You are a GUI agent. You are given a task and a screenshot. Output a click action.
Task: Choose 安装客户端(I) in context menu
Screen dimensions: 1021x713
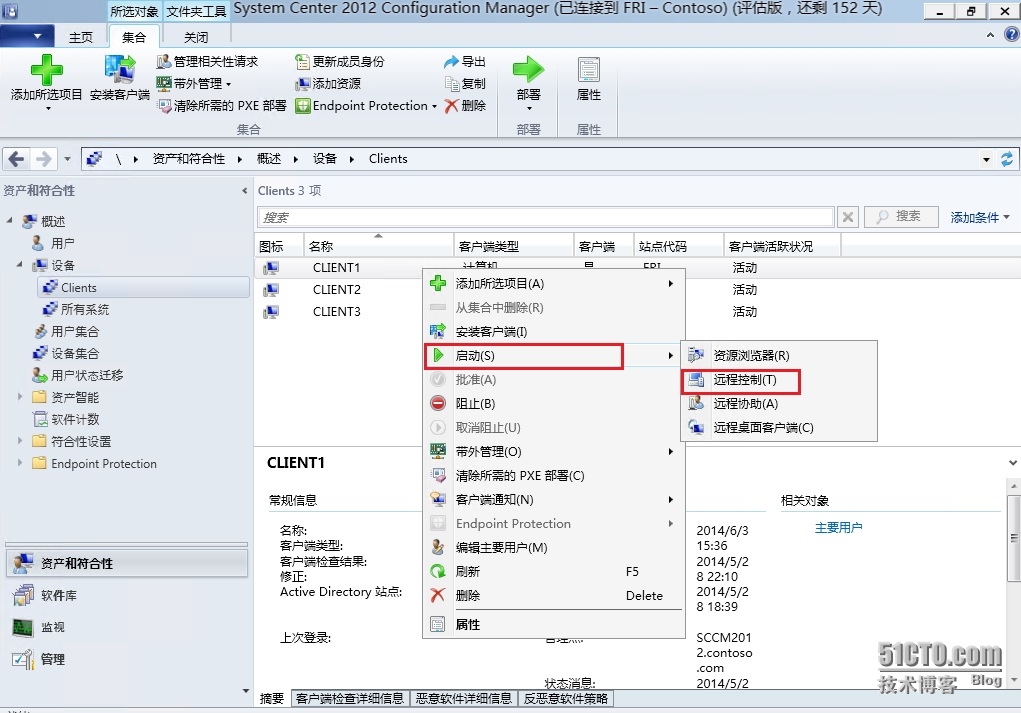pyautogui.click(x=553, y=332)
